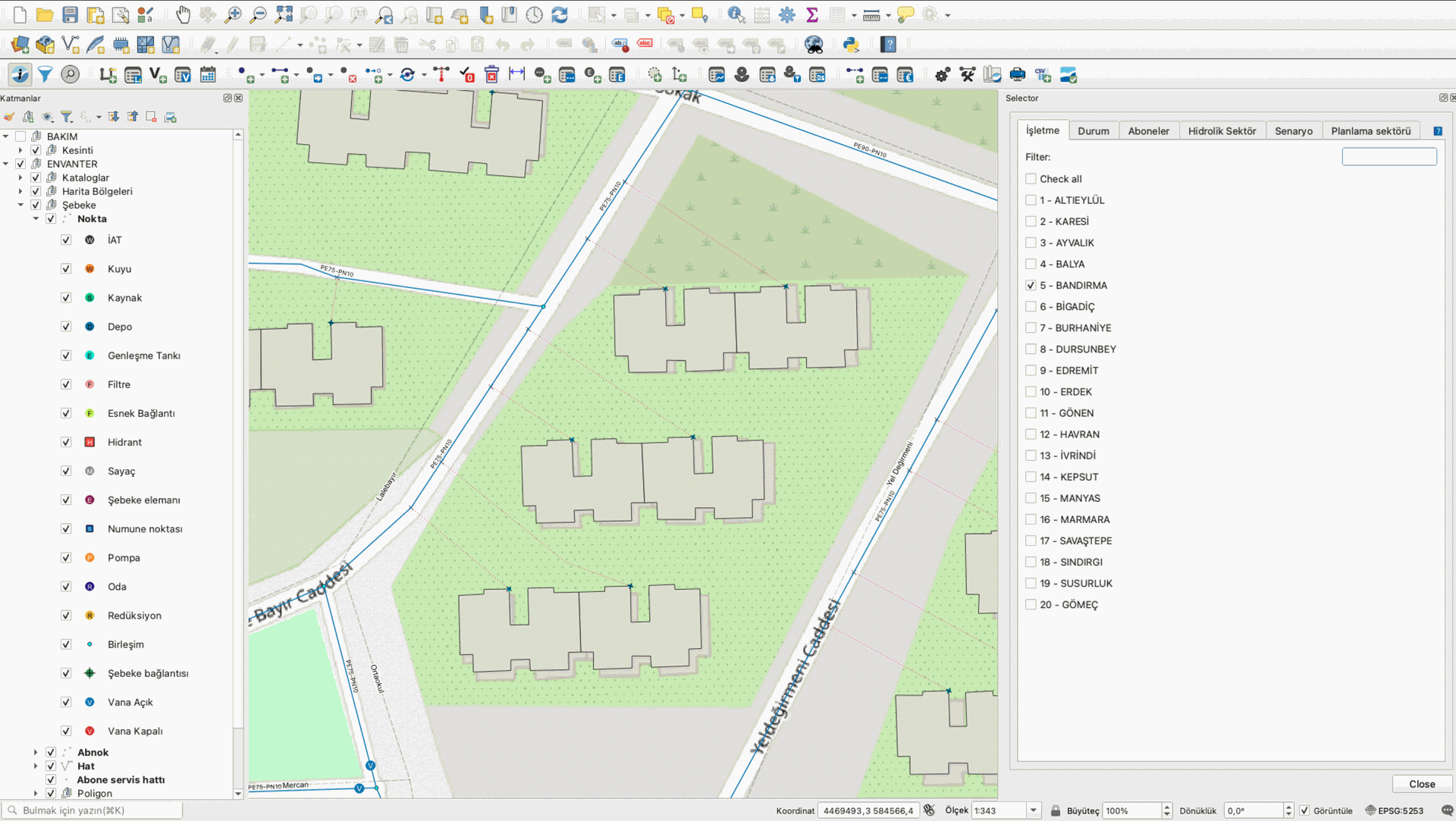1456x821 pixels.
Task: Select the Pan Map hand tool
Action: [183, 14]
